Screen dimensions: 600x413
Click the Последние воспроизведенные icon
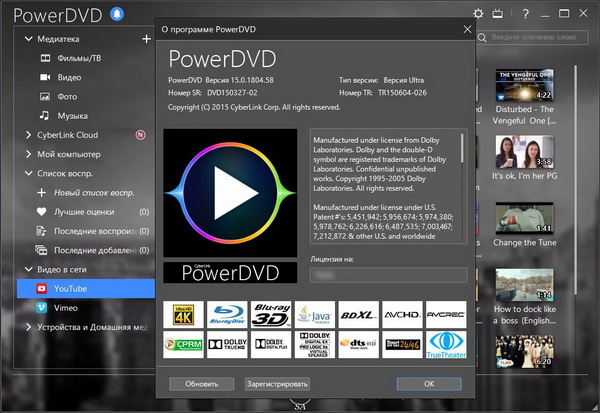point(41,231)
